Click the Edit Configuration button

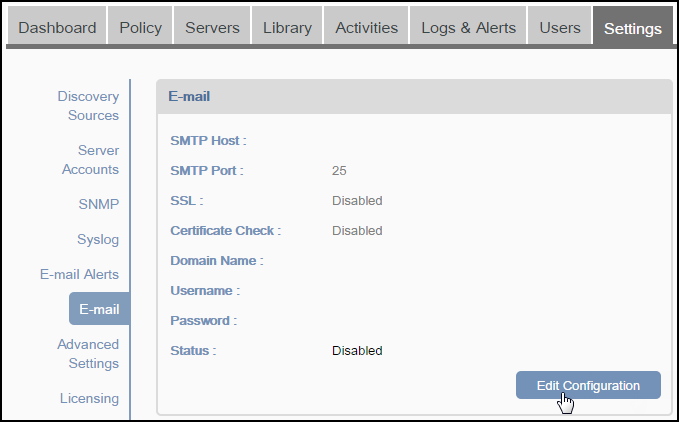coord(588,385)
